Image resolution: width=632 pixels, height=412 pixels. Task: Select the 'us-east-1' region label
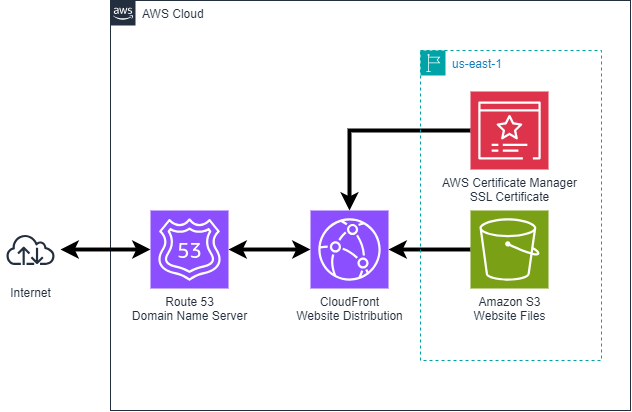[x=476, y=64]
